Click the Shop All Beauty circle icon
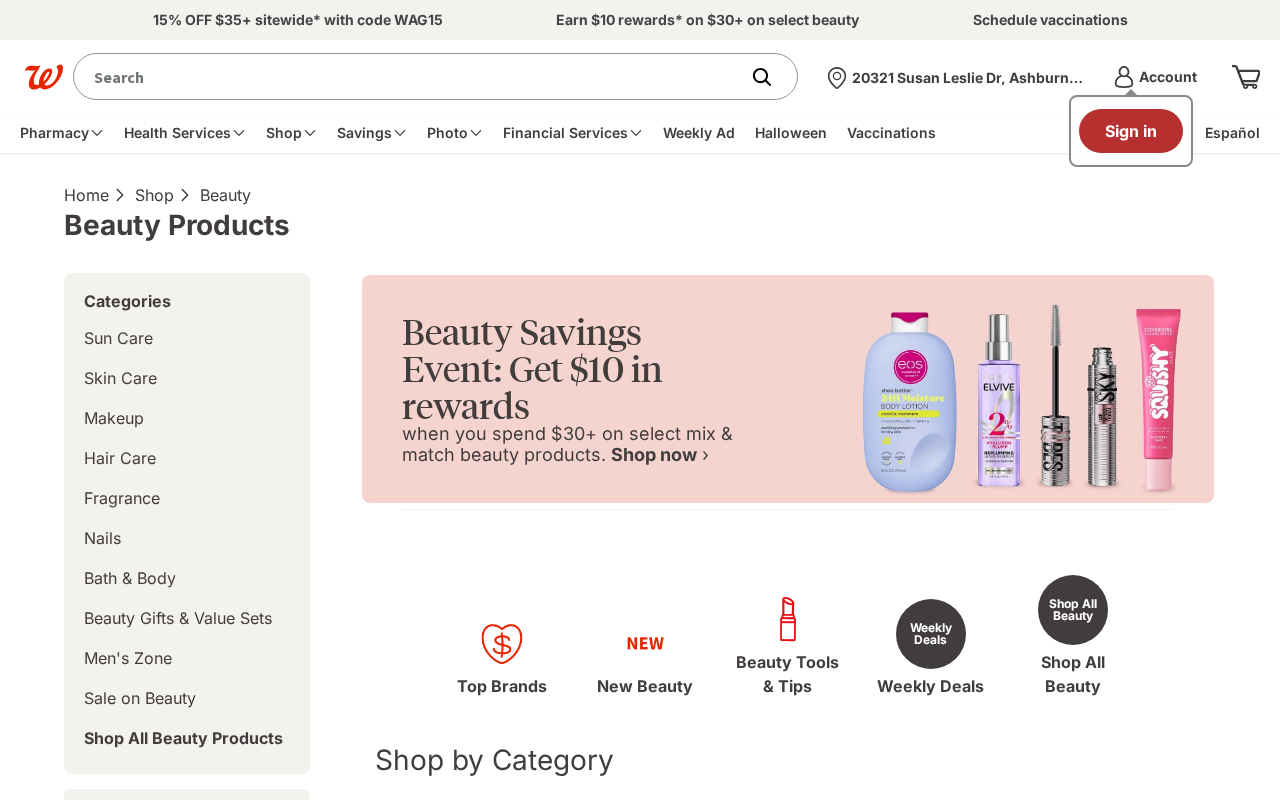The width and height of the screenshot is (1280, 800). (x=1073, y=610)
